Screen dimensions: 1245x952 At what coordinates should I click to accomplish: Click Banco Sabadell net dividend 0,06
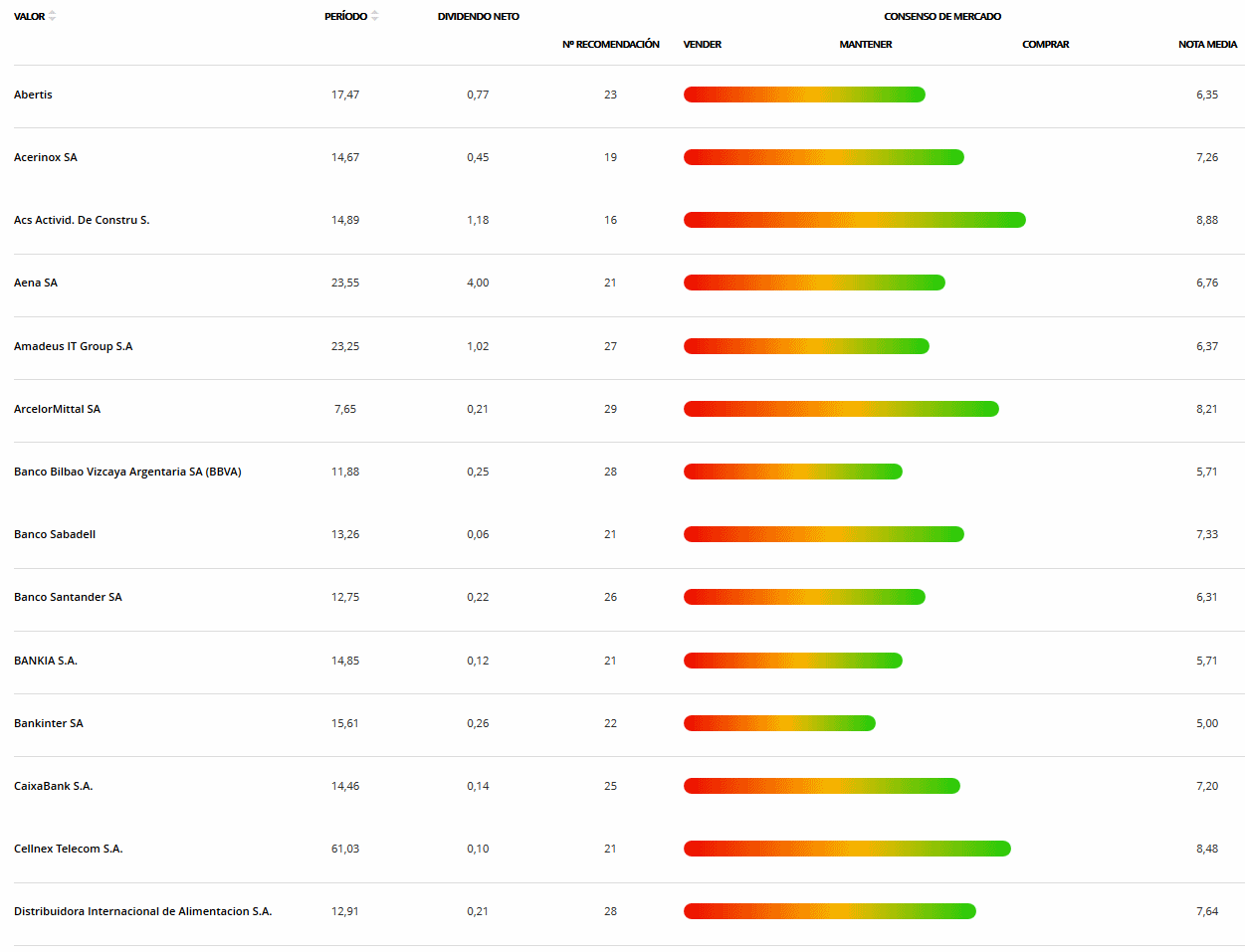point(478,534)
